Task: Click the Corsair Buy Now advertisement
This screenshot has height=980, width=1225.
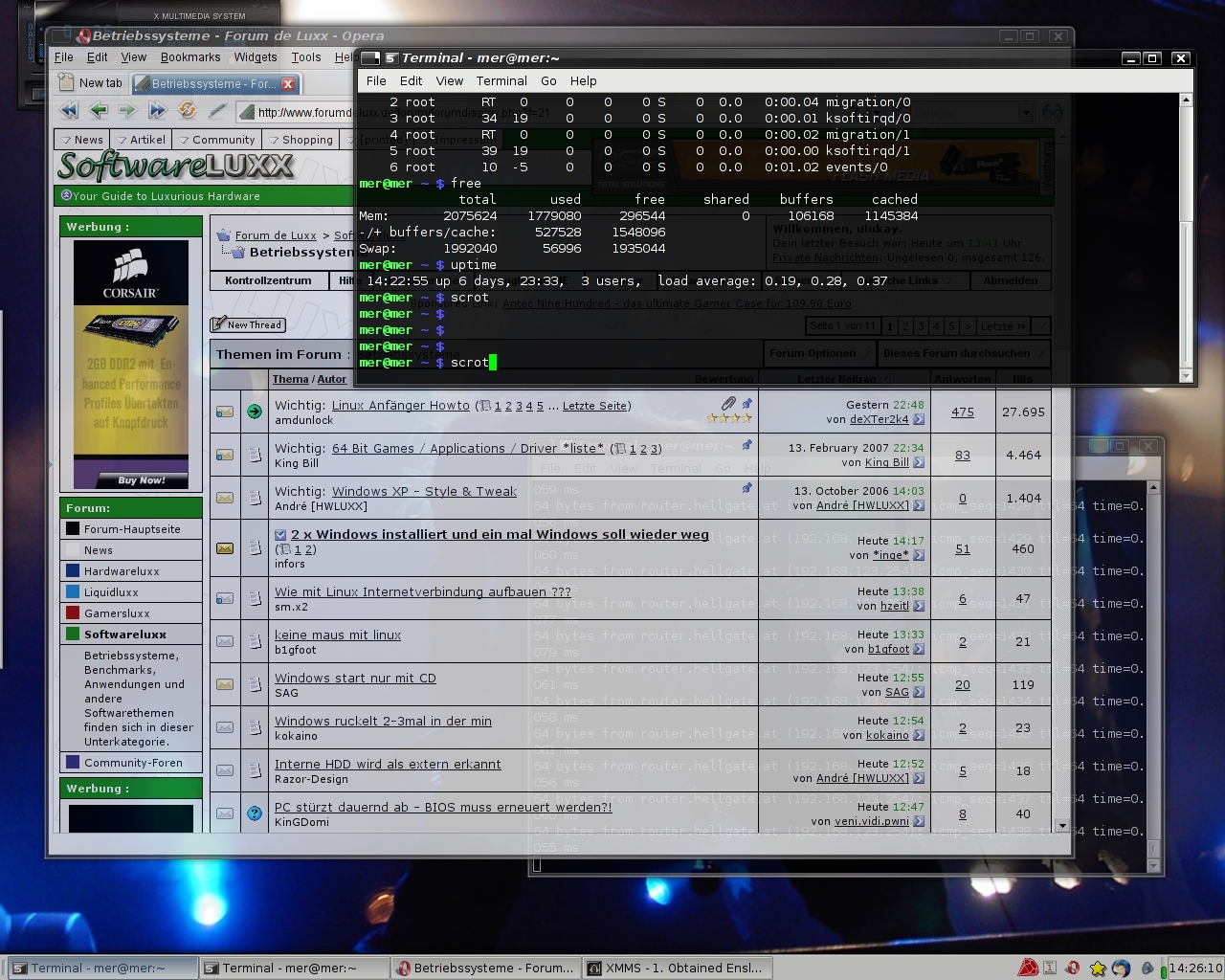Action: (x=131, y=363)
